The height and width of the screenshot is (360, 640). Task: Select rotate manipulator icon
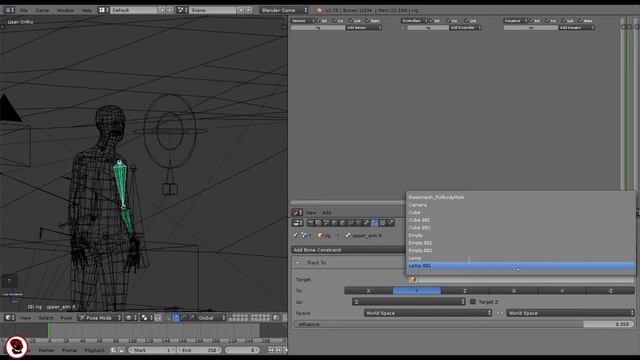pos(184,317)
